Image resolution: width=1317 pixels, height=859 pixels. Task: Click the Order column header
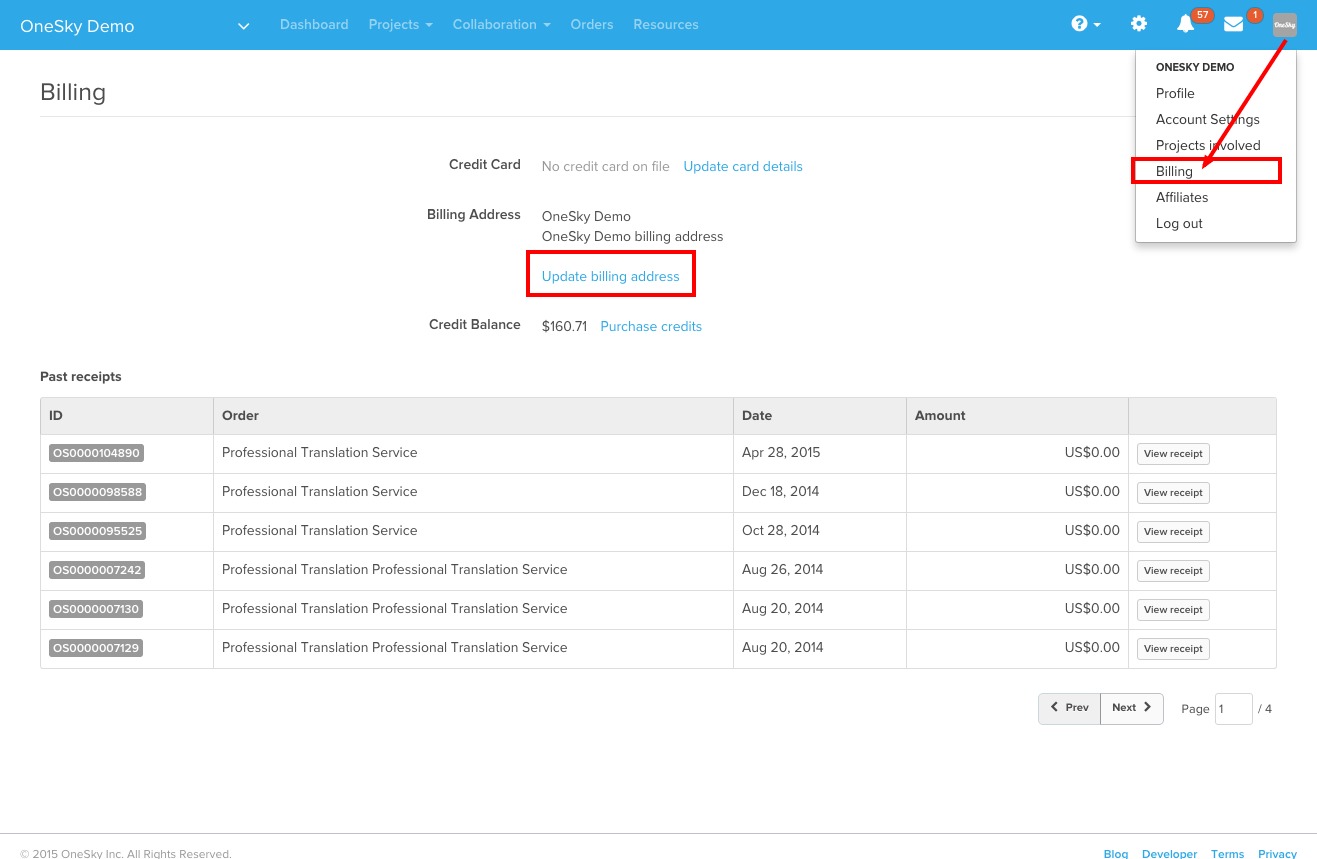pyautogui.click(x=473, y=416)
